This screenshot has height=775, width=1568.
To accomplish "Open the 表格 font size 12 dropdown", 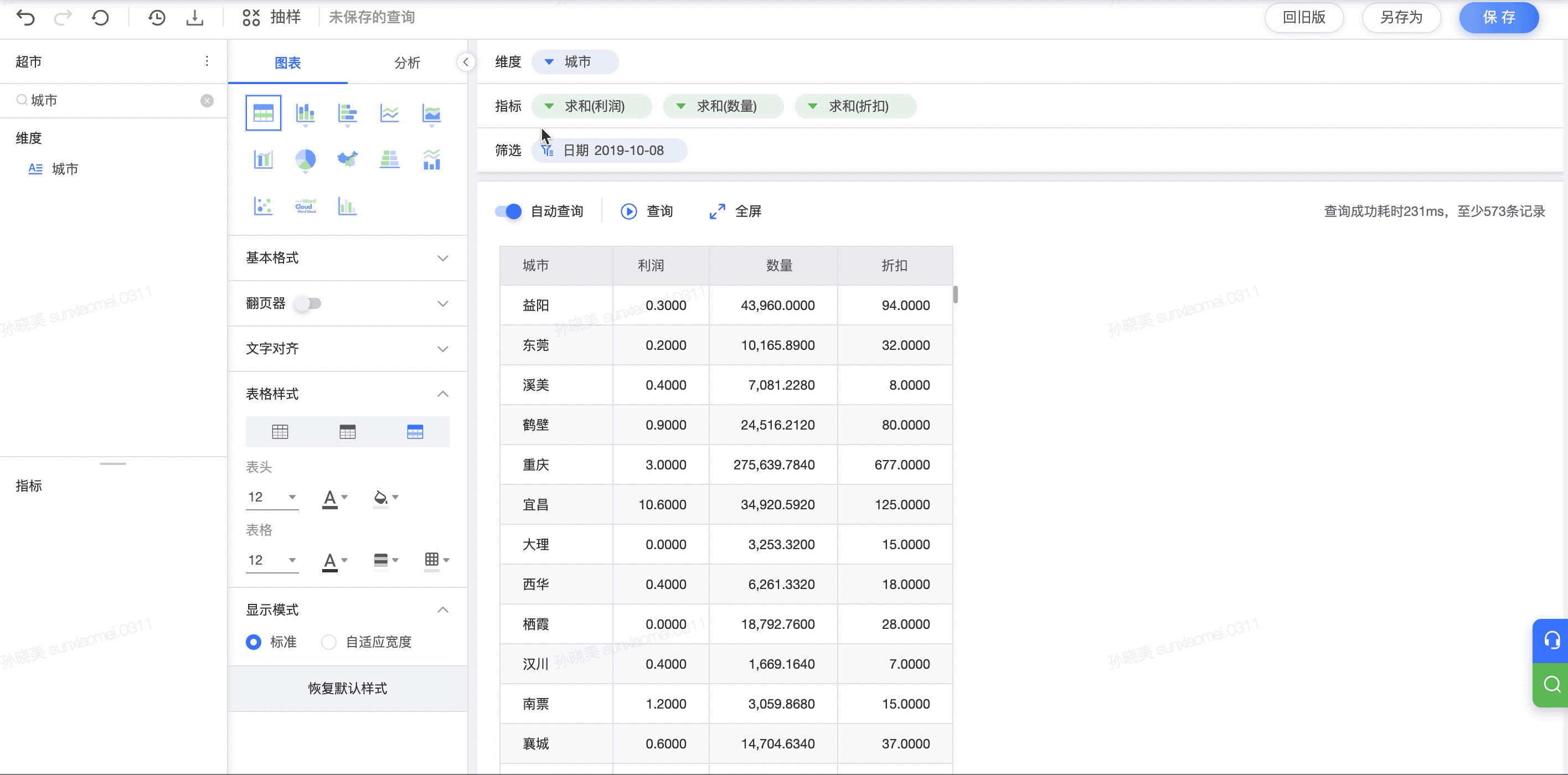I will click(x=272, y=560).
